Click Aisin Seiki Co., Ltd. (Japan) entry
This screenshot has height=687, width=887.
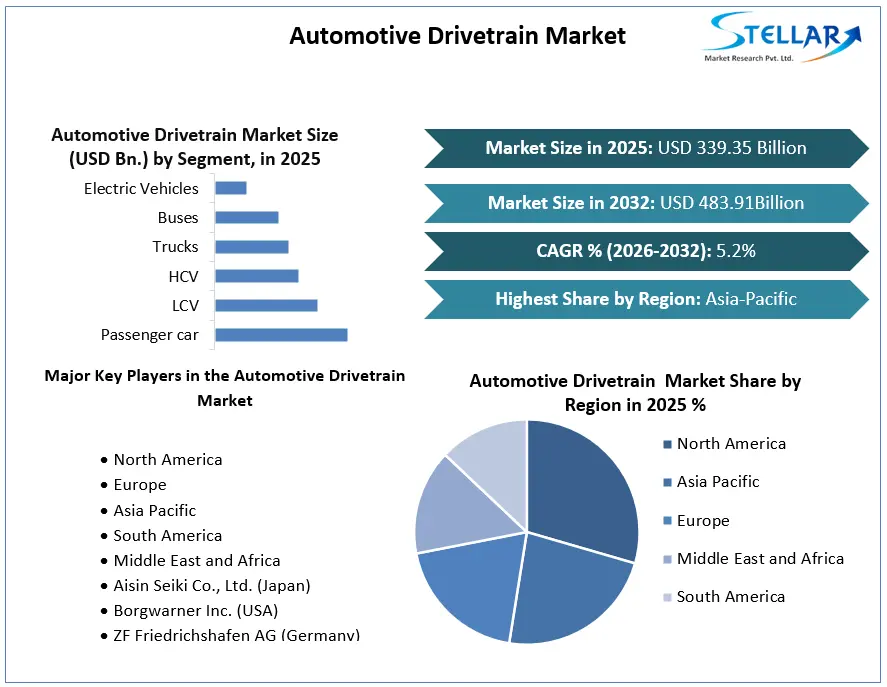tap(212, 586)
